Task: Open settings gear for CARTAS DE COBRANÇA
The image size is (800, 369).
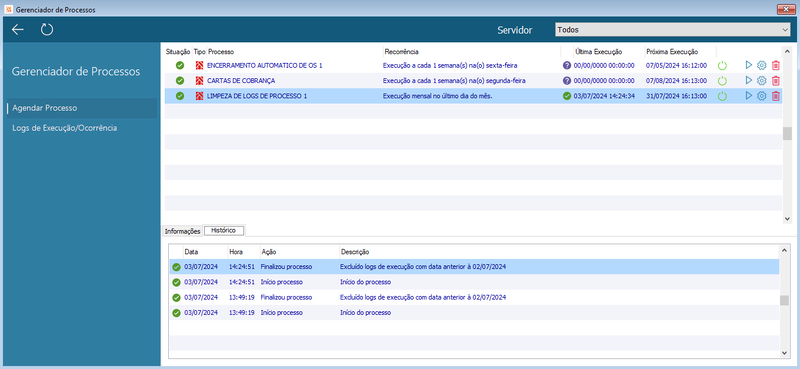Action: click(x=762, y=81)
